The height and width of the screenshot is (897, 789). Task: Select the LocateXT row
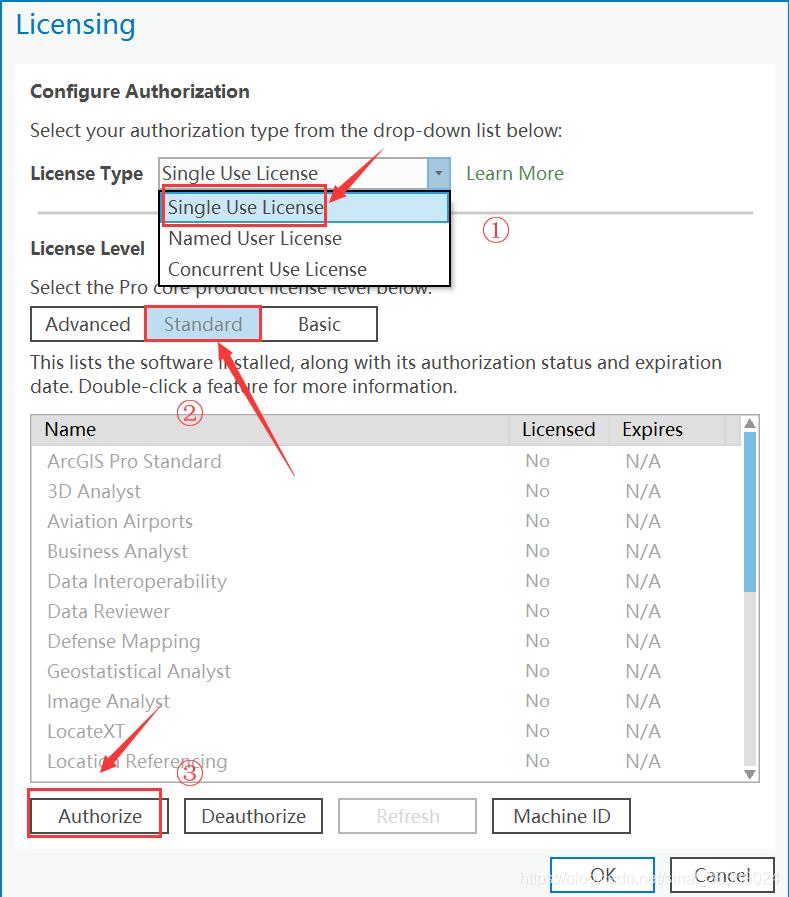(x=387, y=731)
